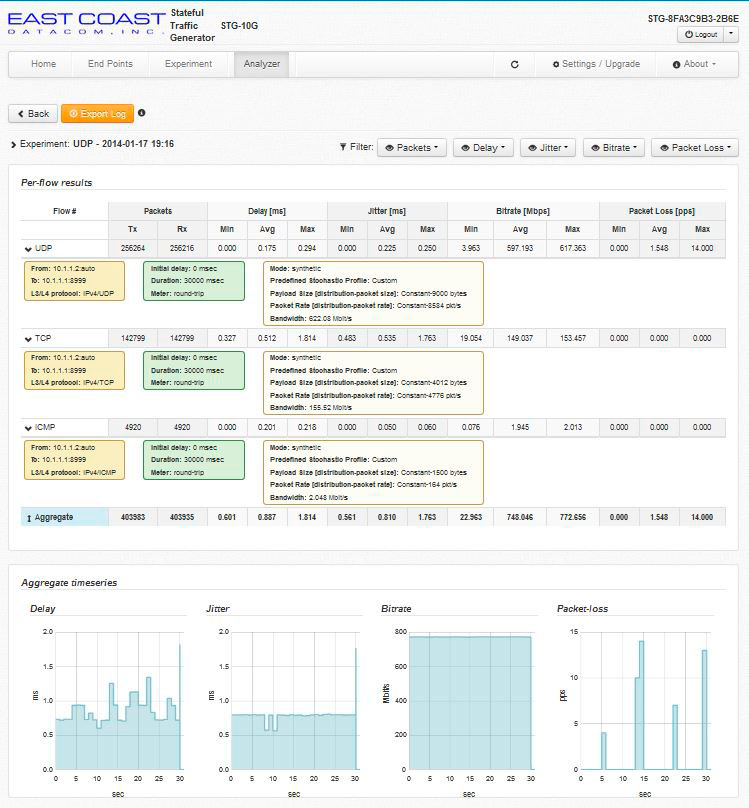Image resolution: width=749 pixels, height=808 pixels.
Task: Collapse the UDP flow details
Action: coord(28,248)
